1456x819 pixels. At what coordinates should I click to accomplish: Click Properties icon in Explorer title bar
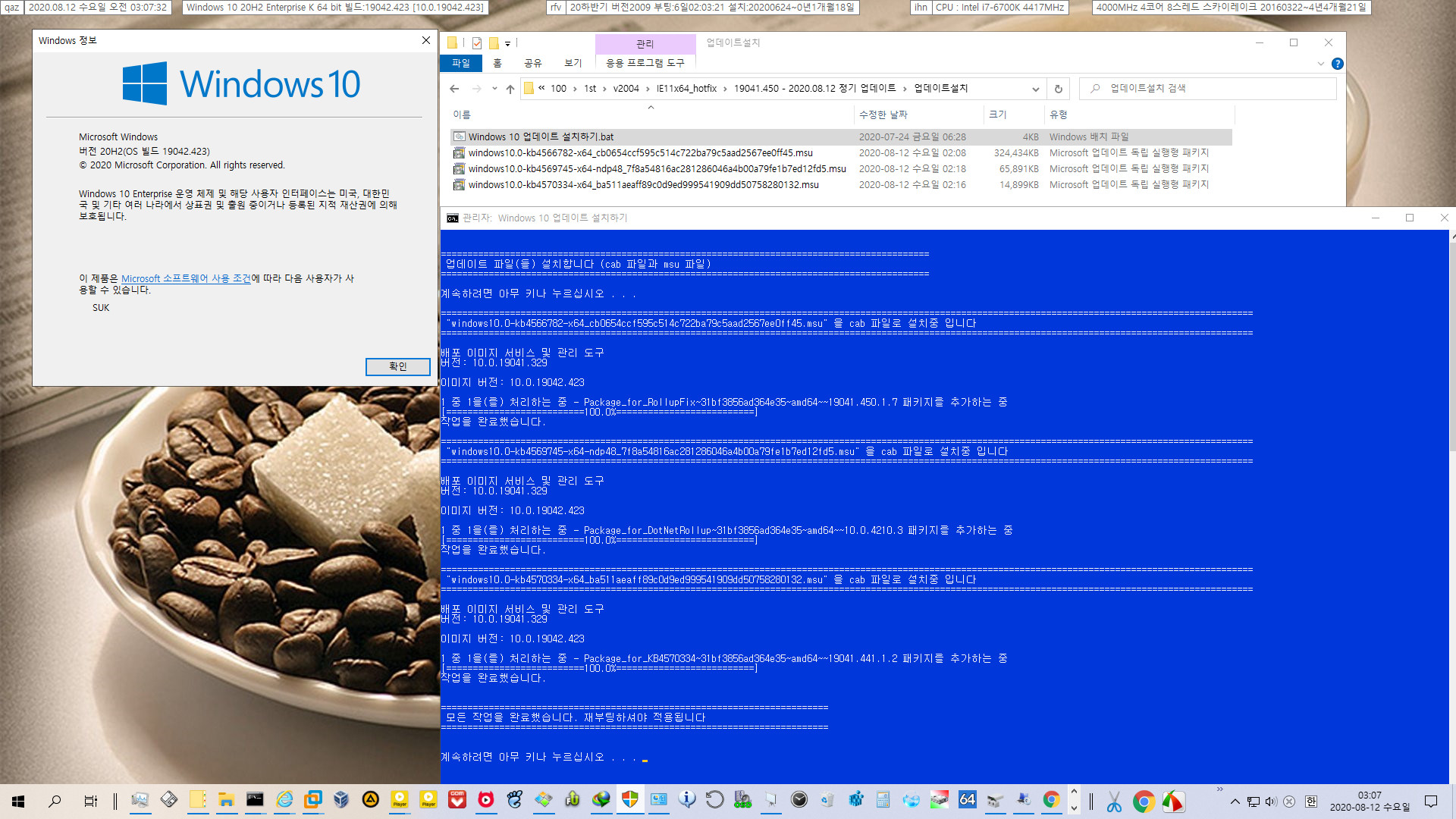tap(477, 43)
